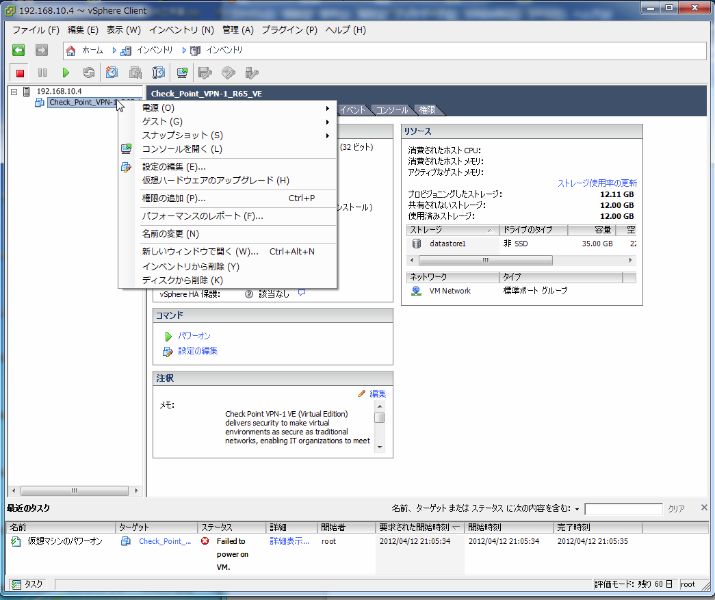Open the Edit menu
Screen dimensions: 715x600
pyautogui.click(x=83, y=30)
